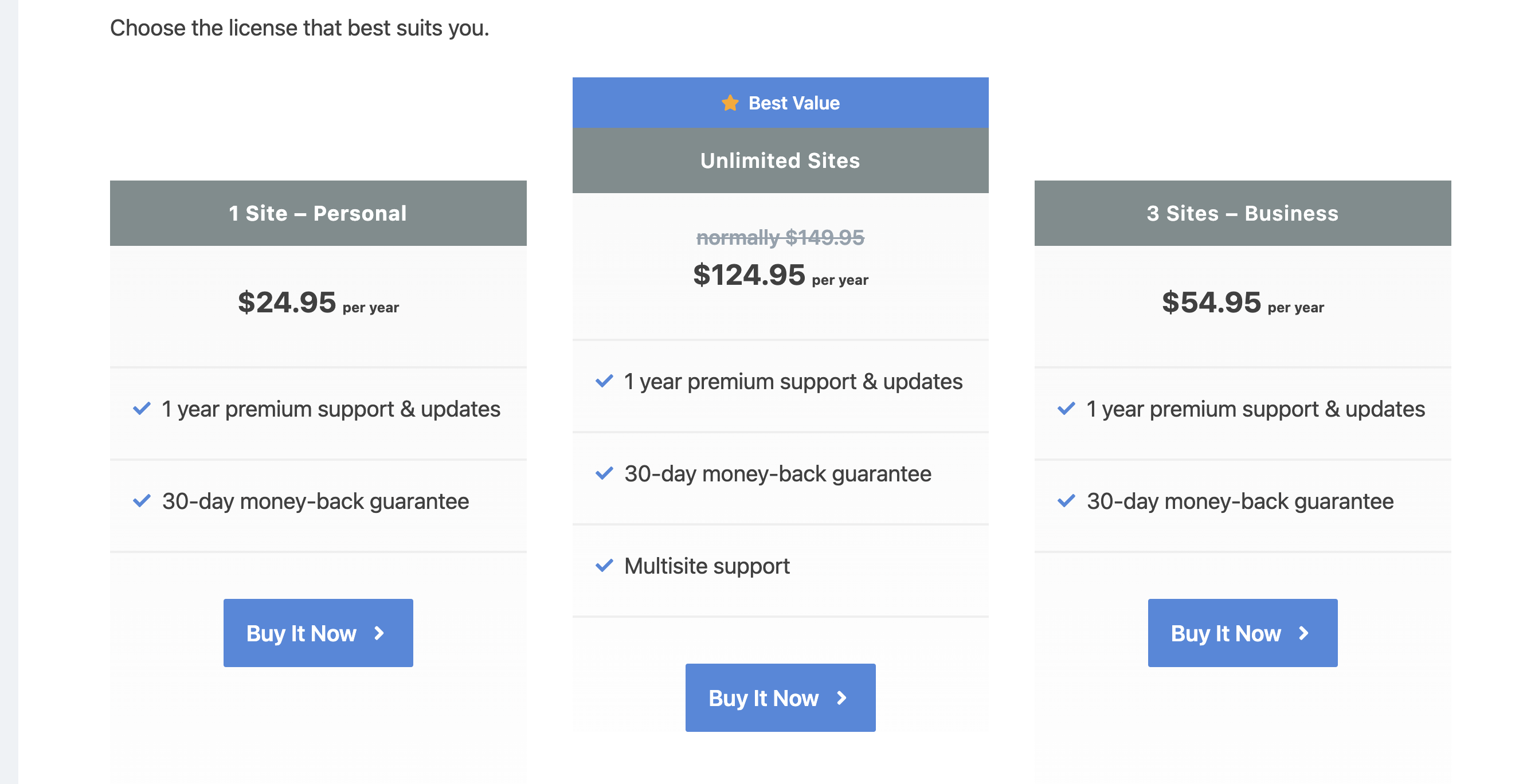Screen dimensions: 1519x784
Task: Click the crossed-out normally $149.95 text
Action: (780, 238)
